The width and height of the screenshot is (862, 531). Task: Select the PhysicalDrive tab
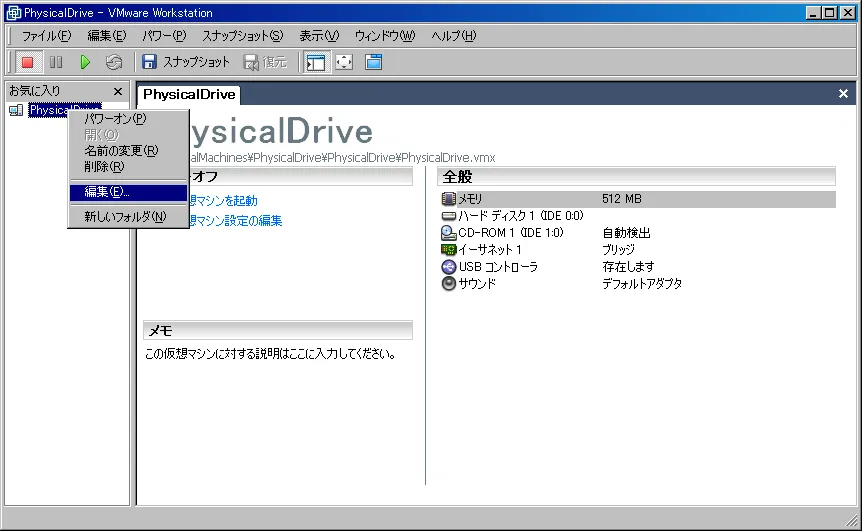pyautogui.click(x=189, y=95)
